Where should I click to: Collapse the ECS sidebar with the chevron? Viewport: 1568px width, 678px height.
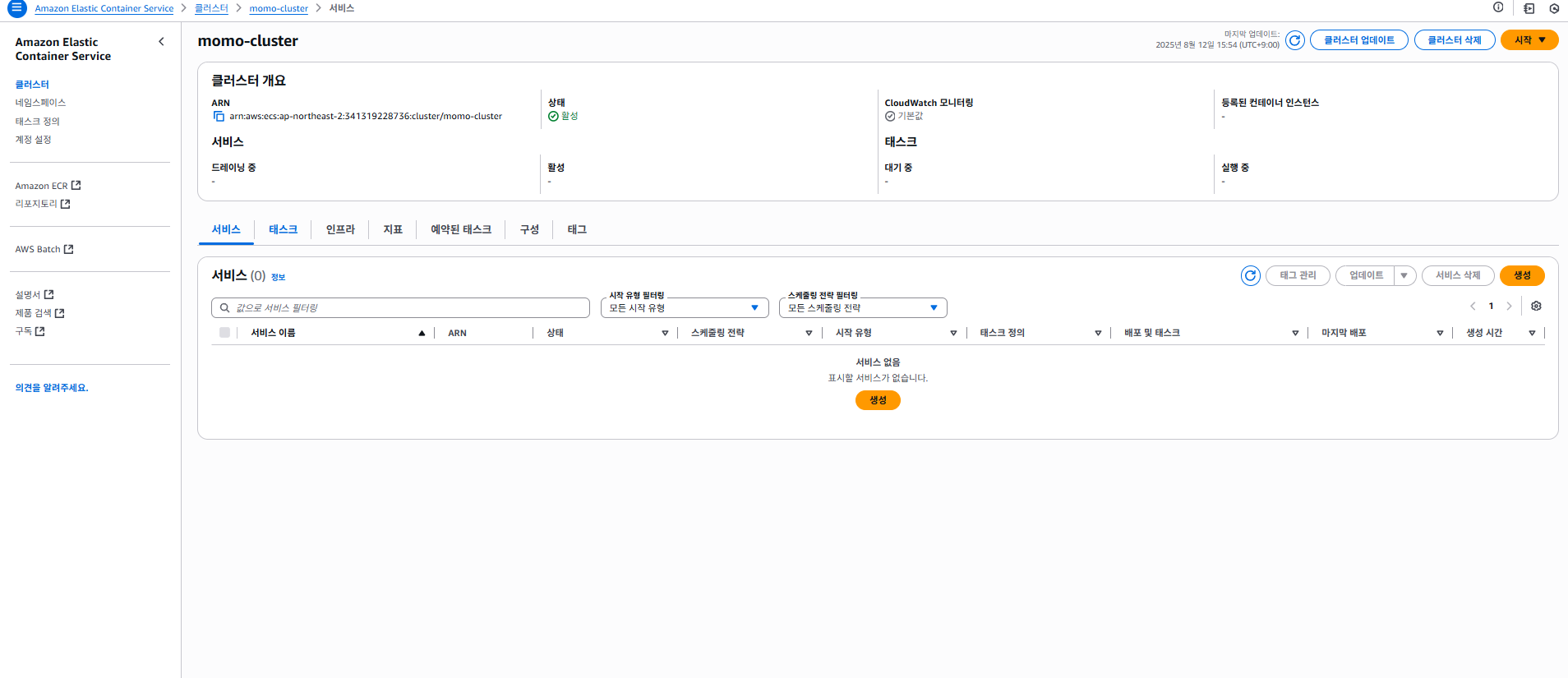click(161, 42)
